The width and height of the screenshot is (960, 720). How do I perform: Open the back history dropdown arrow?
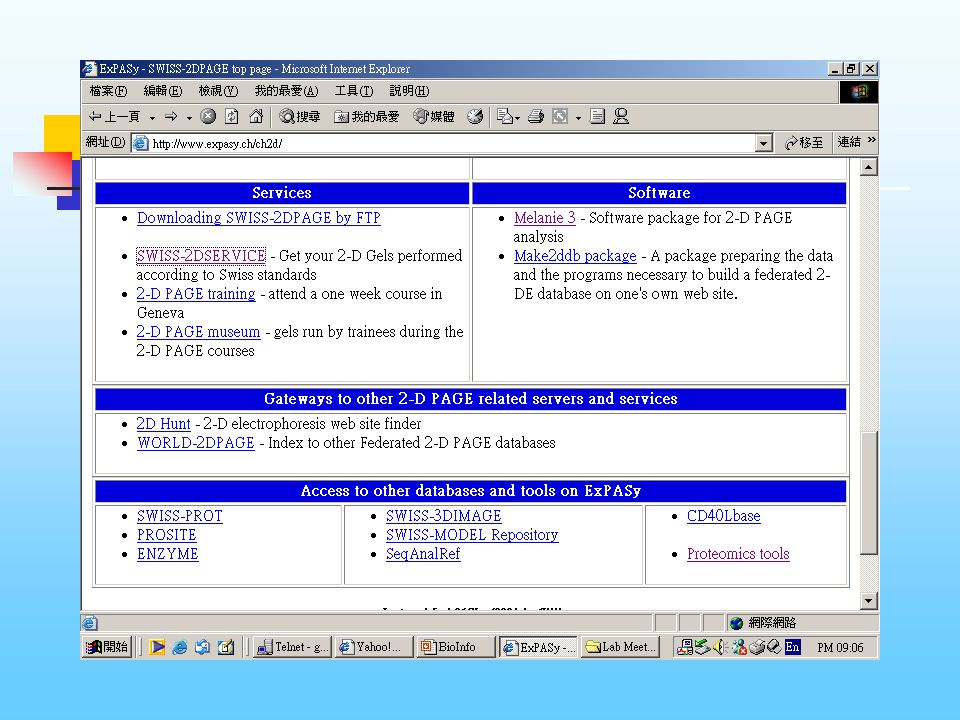click(152, 117)
